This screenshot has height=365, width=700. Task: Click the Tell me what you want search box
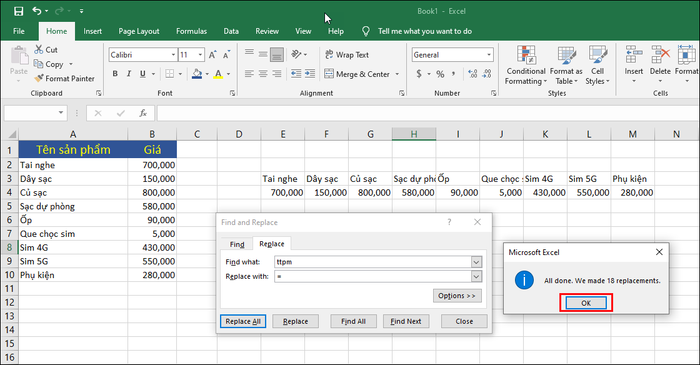tap(425, 31)
